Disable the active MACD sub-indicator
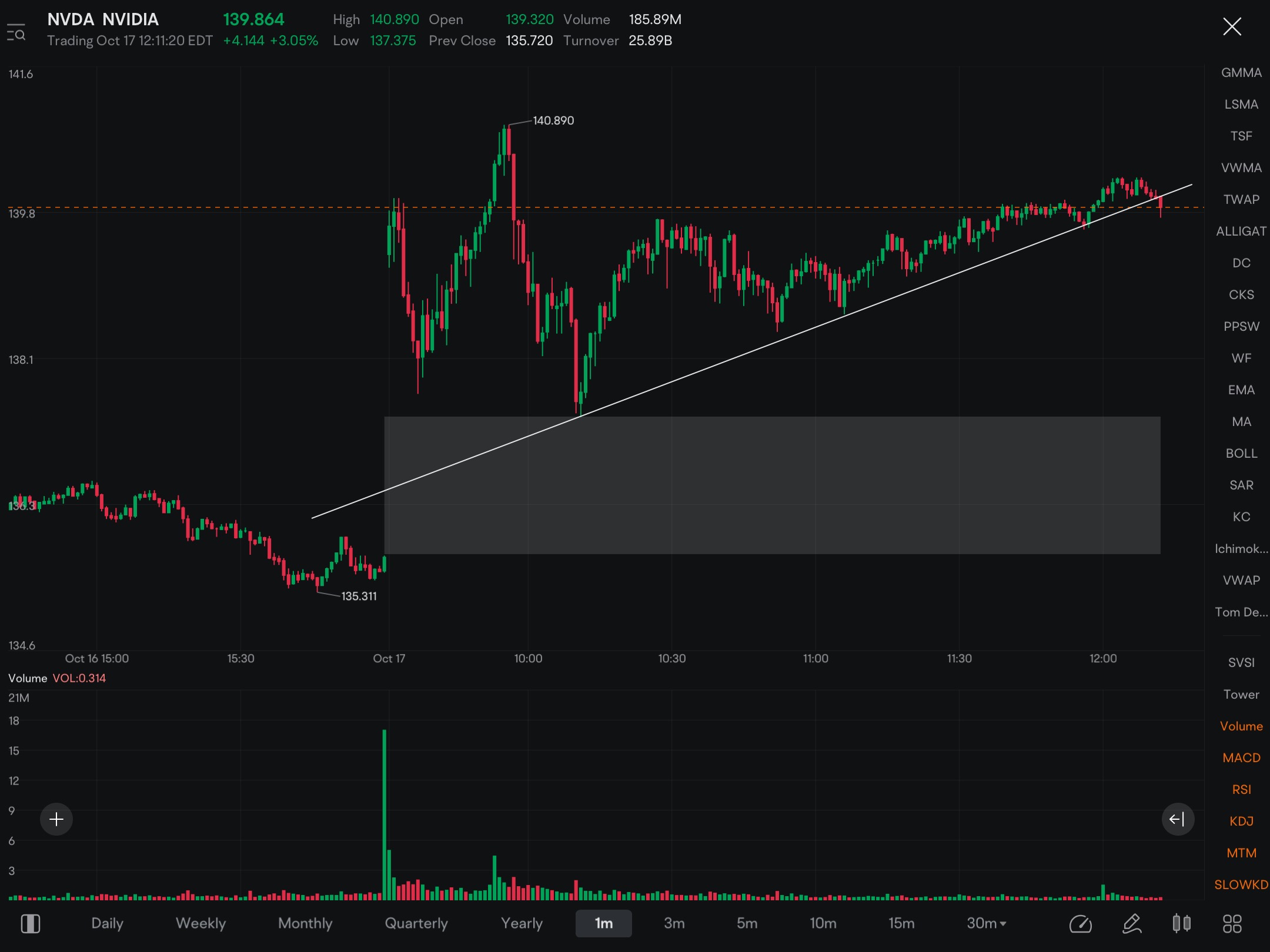Image resolution: width=1270 pixels, height=952 pixels. pyautogui.click(x=1241, y=758)
